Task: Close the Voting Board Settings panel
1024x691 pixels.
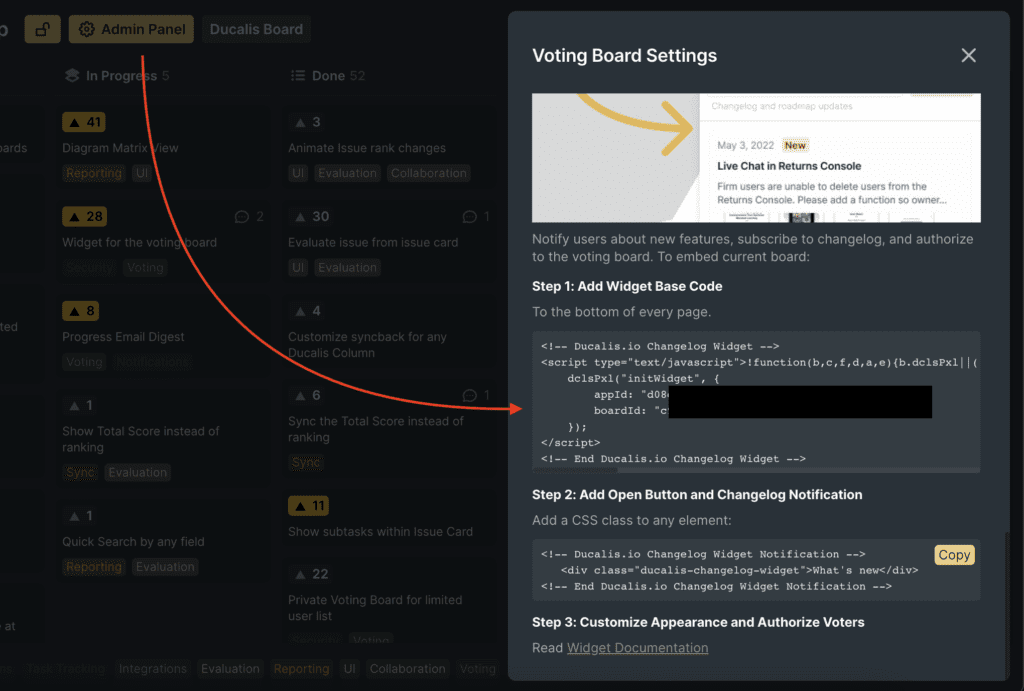Action: point(968,56)
